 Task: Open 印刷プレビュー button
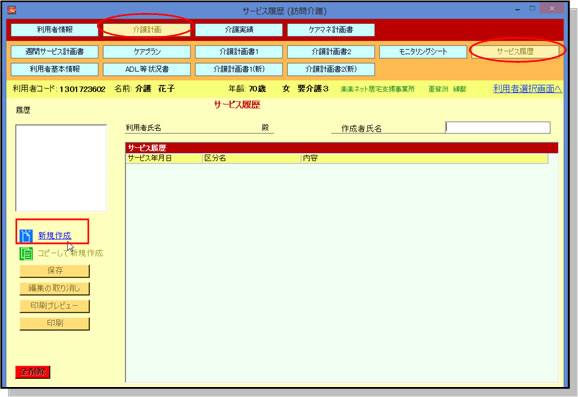coord(55,306)
